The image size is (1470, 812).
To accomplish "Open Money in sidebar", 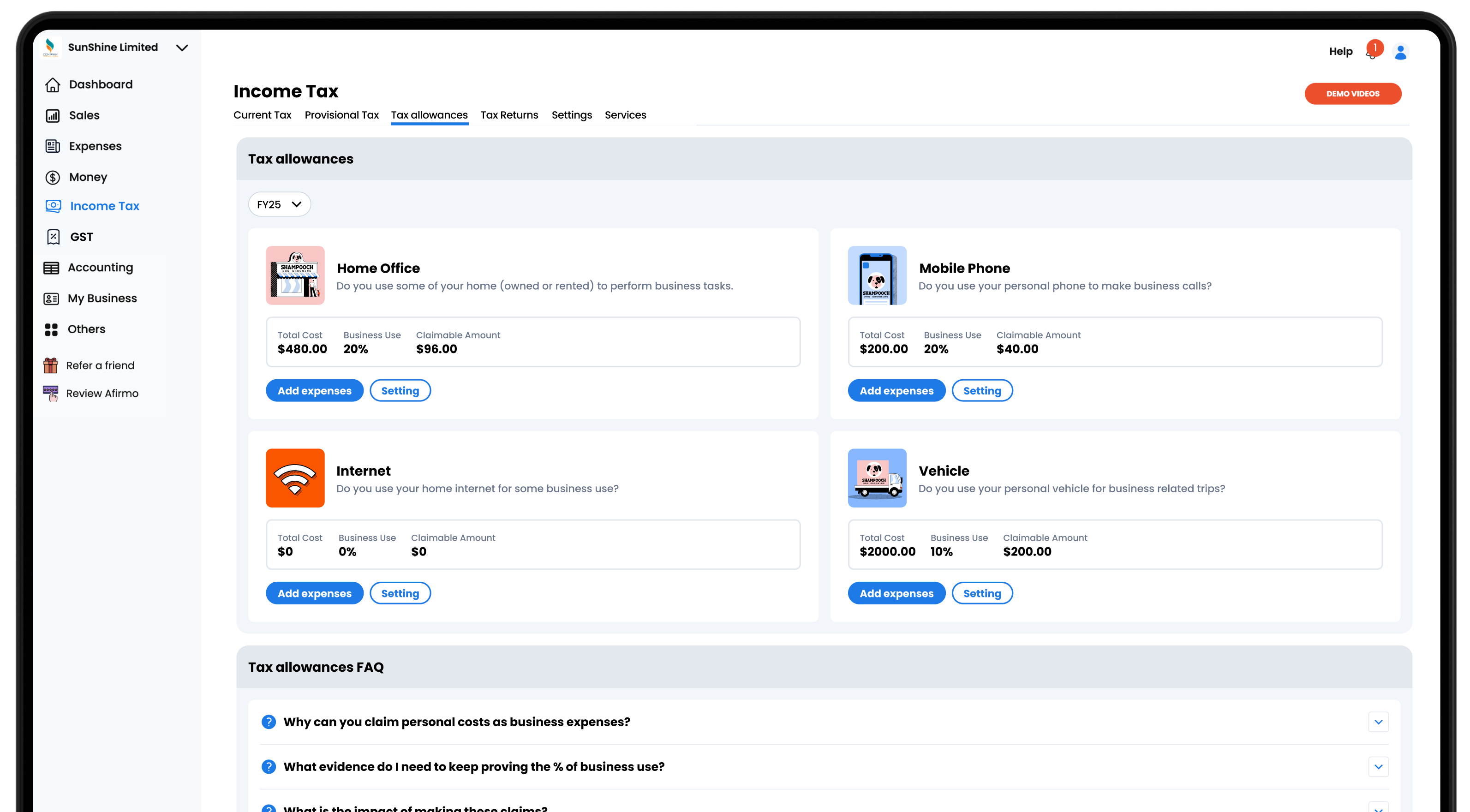I will tap(88, 177).
